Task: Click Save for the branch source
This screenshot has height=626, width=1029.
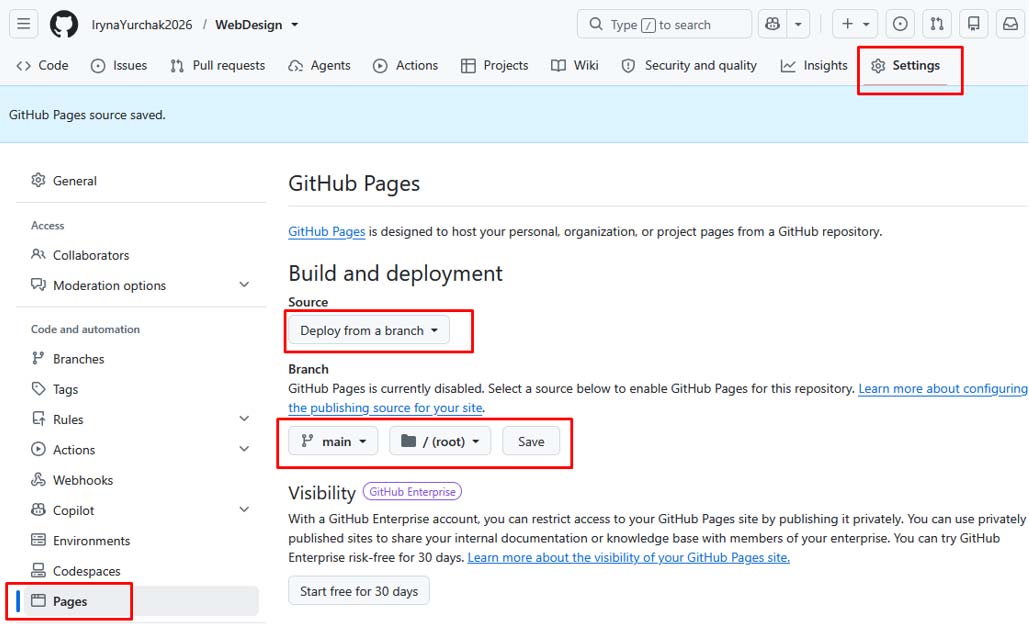Action: pyautogui.click(x=531, y=441)
